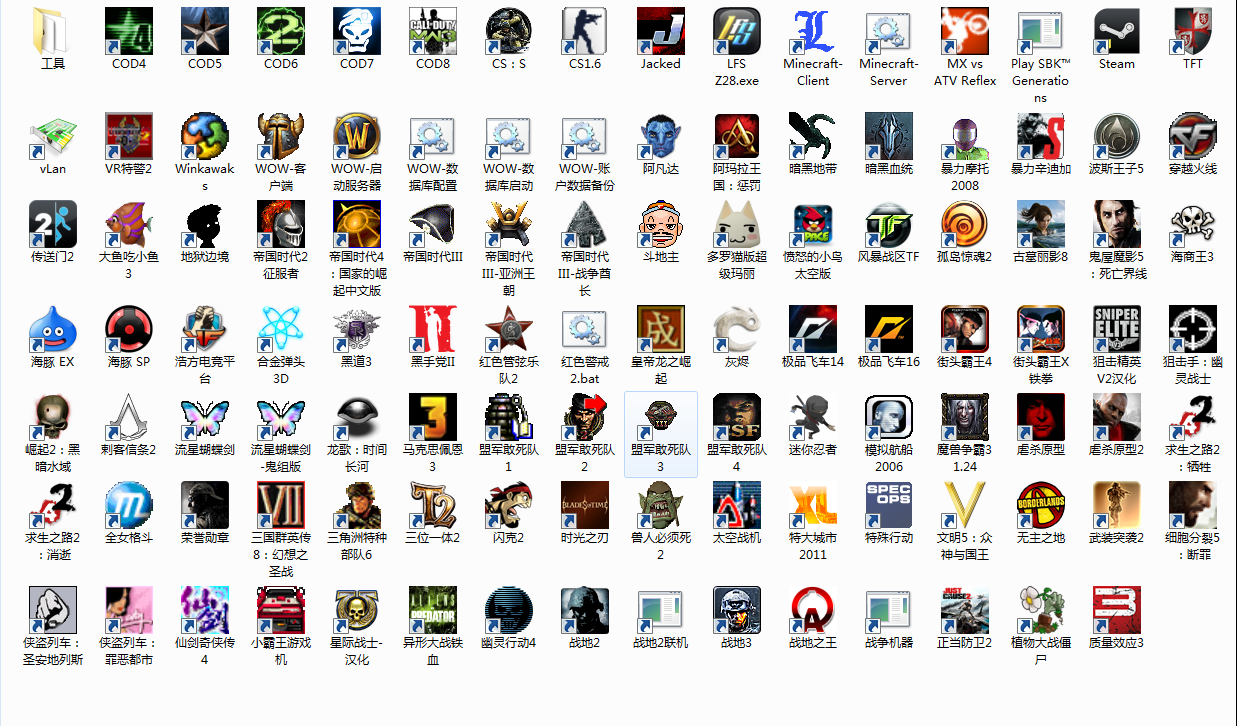Select the Minecraft-Client shortcut
Screen dimensions: 1237x726
tap(813, 32)
